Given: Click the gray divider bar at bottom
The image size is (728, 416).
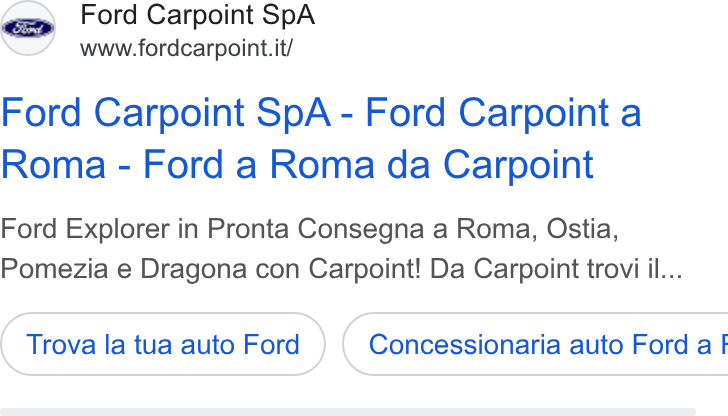Looking at the screenshot, I should (348, 412).
